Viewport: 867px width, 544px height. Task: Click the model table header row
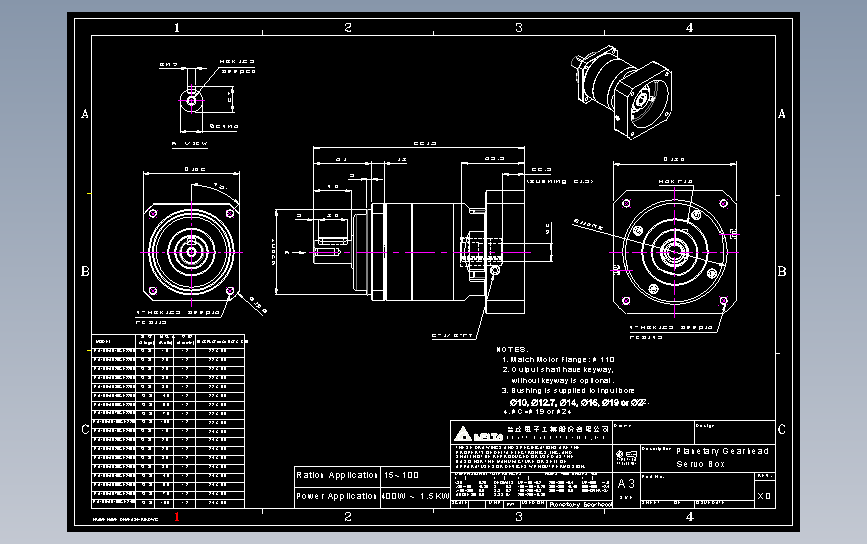coord(168,341)
